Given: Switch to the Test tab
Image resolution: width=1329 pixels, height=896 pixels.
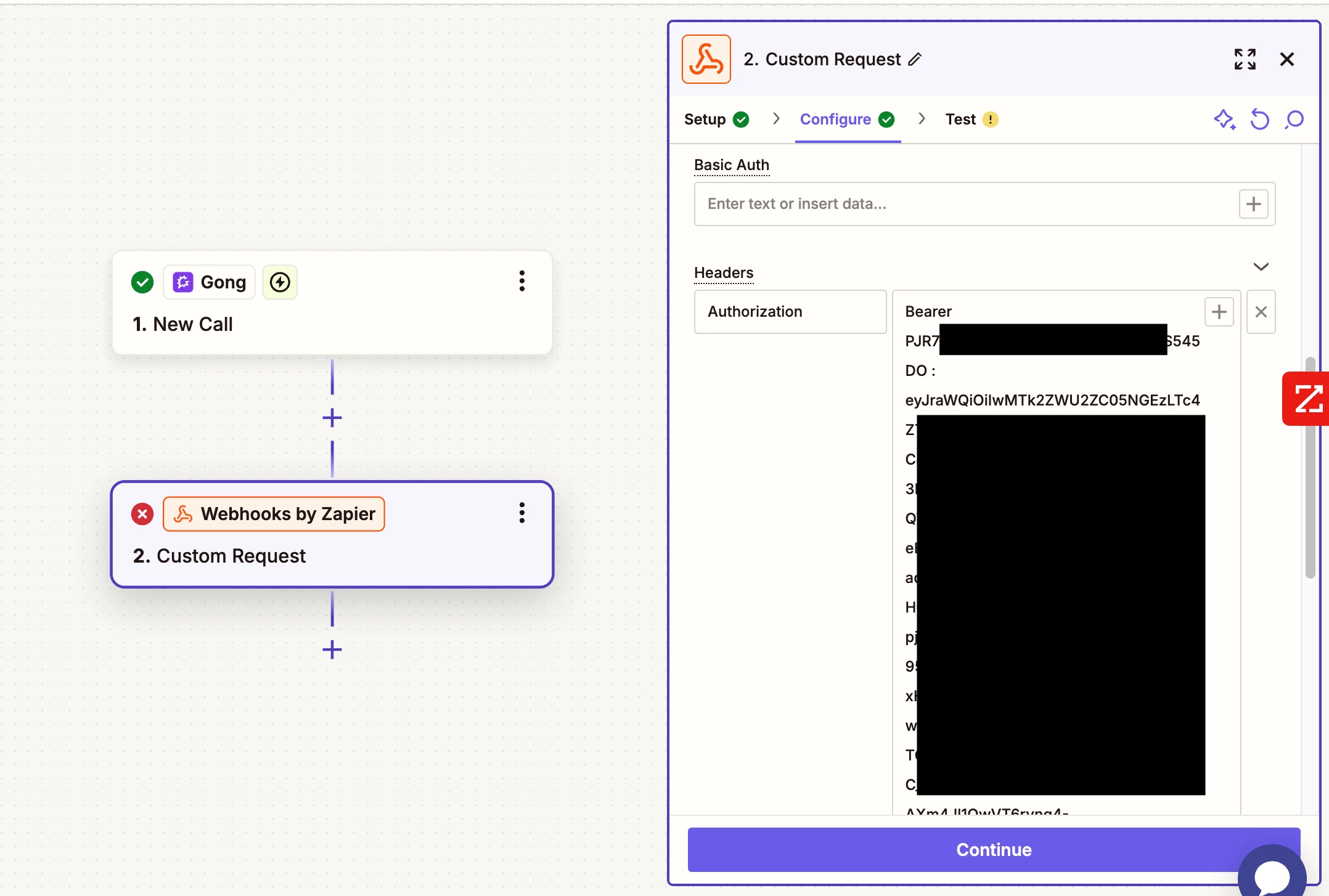Looking at the screenshot, I should click(971, 119).
